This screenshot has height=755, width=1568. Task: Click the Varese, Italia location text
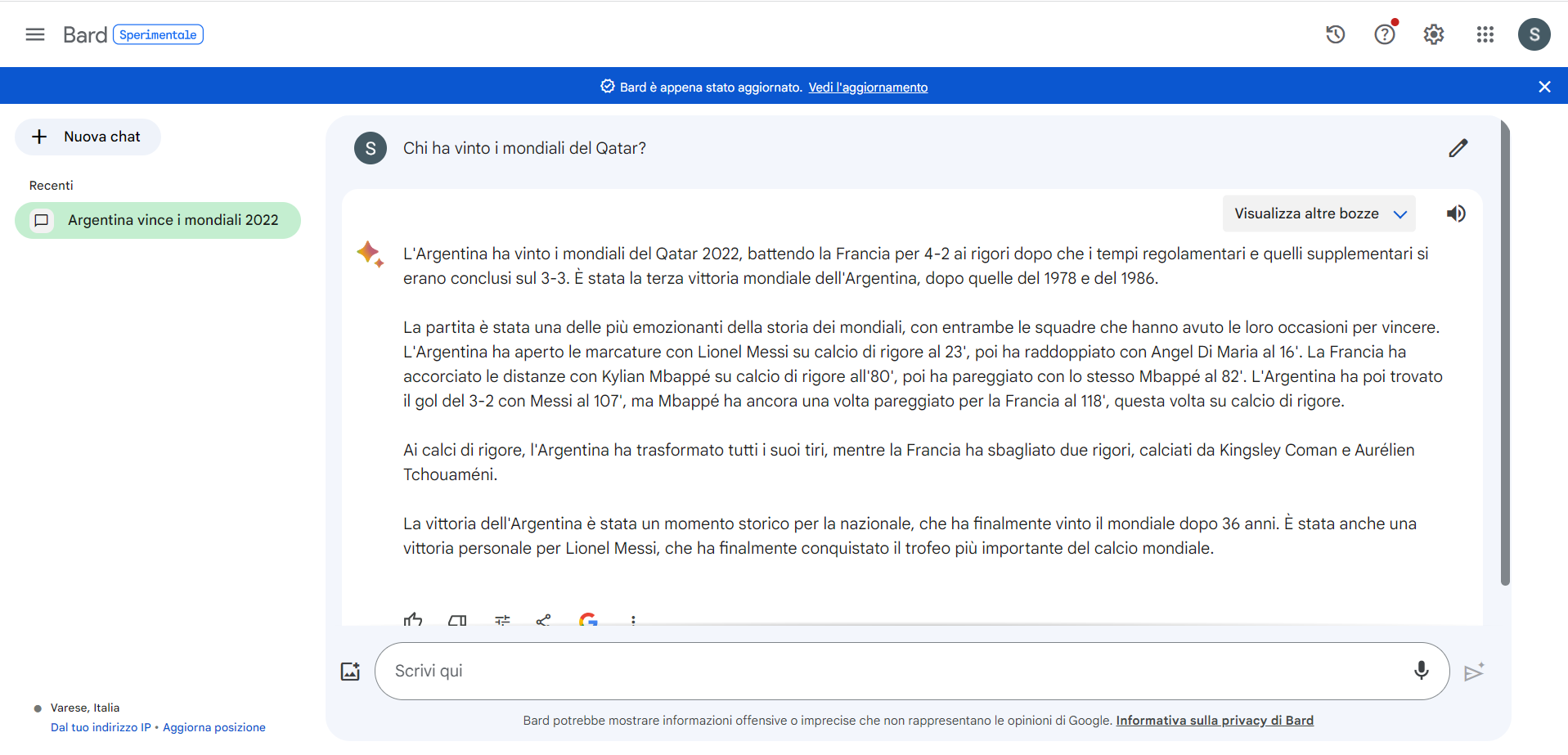[x=85, y=708]
